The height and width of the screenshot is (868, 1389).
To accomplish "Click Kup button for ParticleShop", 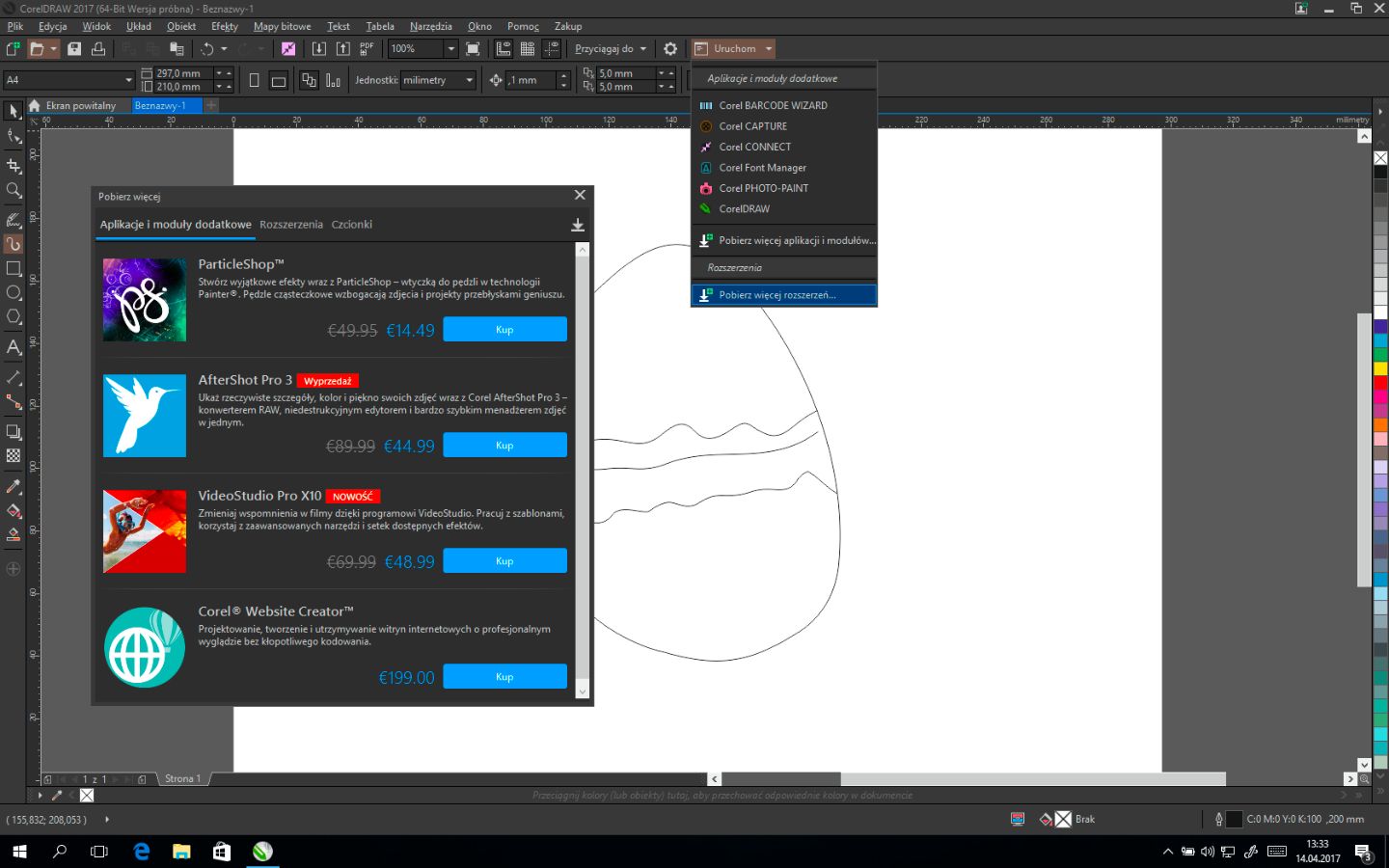I will pyautogui.click(x=504, y=330).
